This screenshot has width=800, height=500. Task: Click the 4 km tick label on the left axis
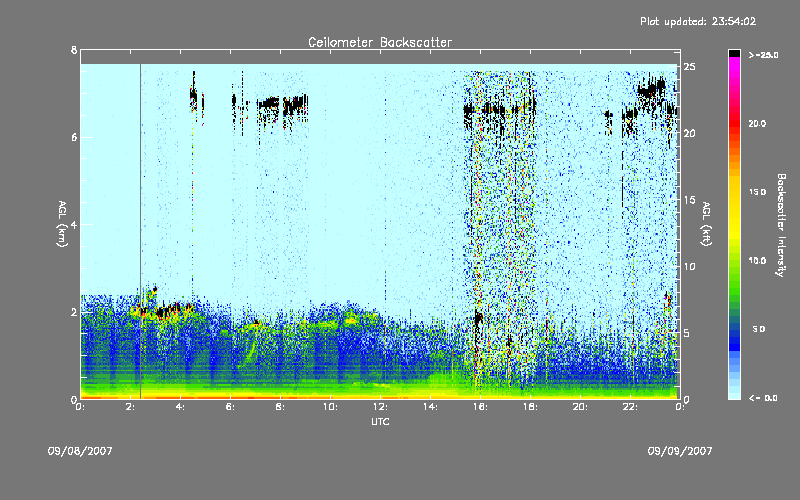pos(74,224)
